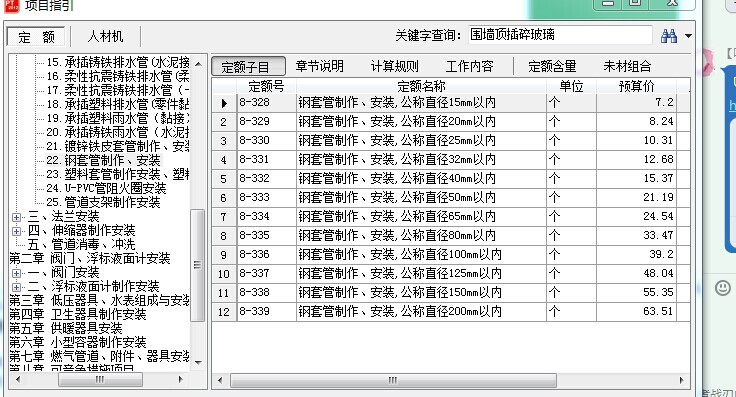Click the 项目指引 app icon in title bar
736x397 pixels.
point(12,5)
